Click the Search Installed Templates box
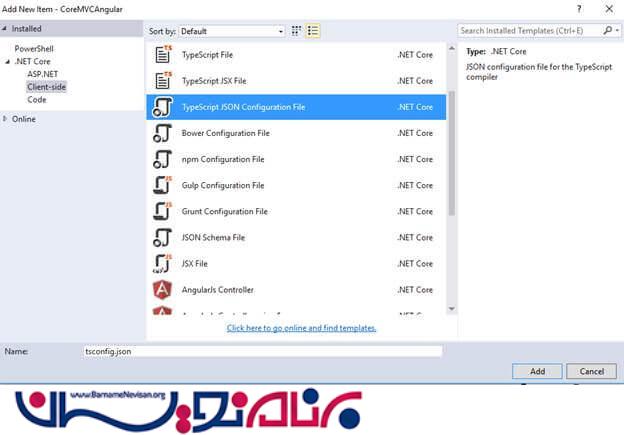The width and height of the screenshot is (624, 435). point(530,31)
